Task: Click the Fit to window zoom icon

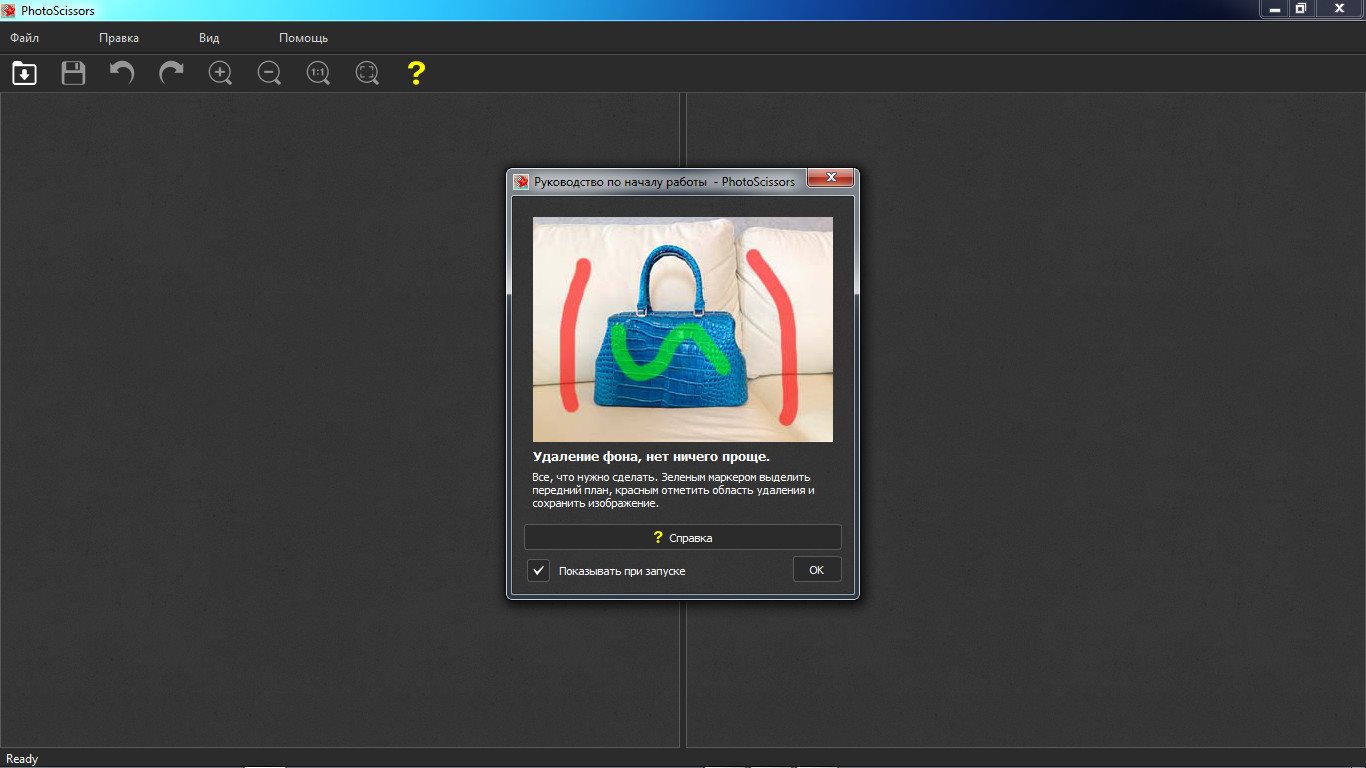Action: click(367, 73)
